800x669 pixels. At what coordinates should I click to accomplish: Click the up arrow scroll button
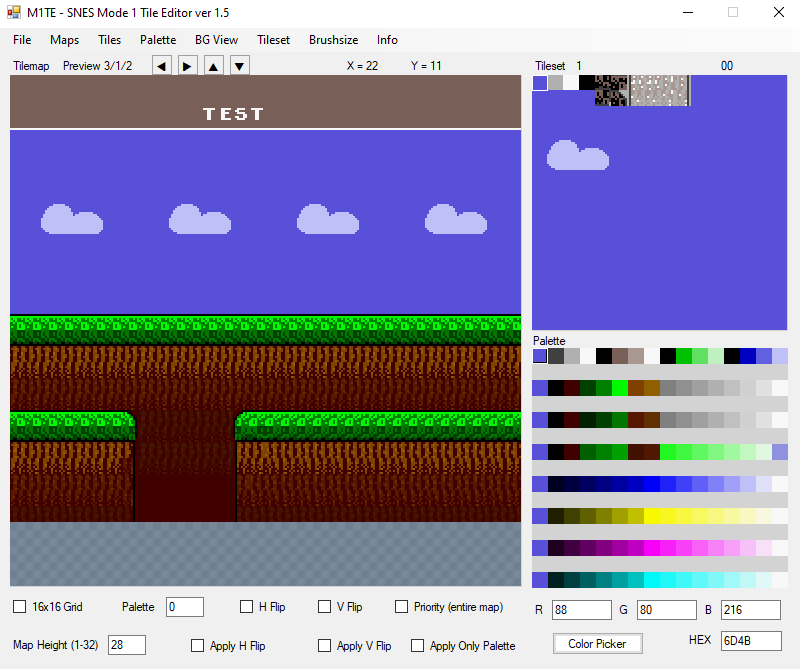coord(214,66)
